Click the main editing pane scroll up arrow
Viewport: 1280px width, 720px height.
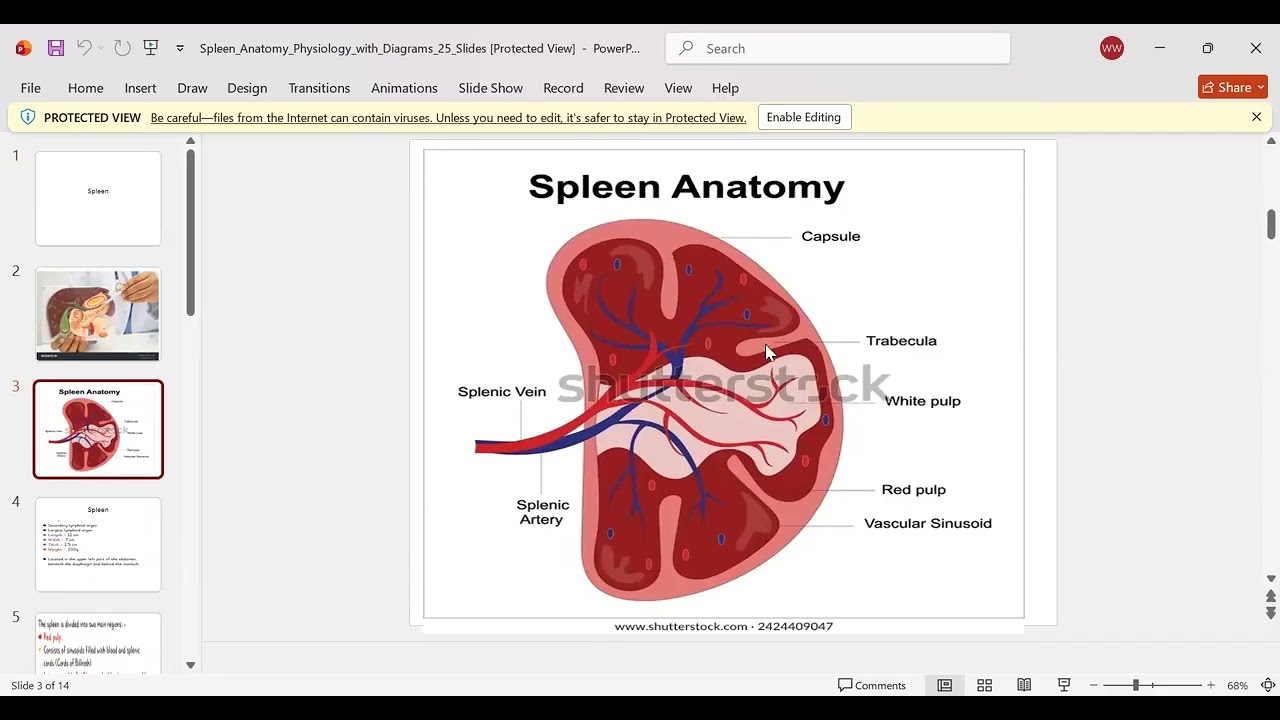[x=1271, y=141]
